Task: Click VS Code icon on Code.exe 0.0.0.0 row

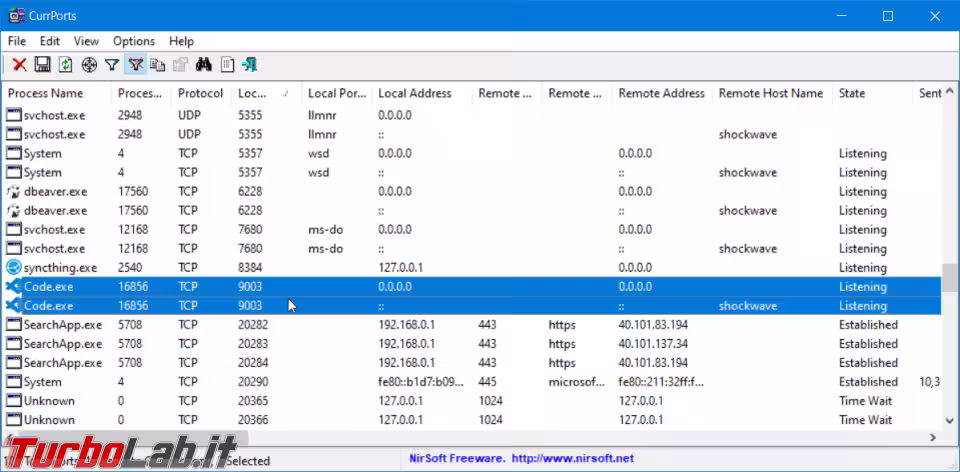Action: pyautogui.click(x=13, y=287)
